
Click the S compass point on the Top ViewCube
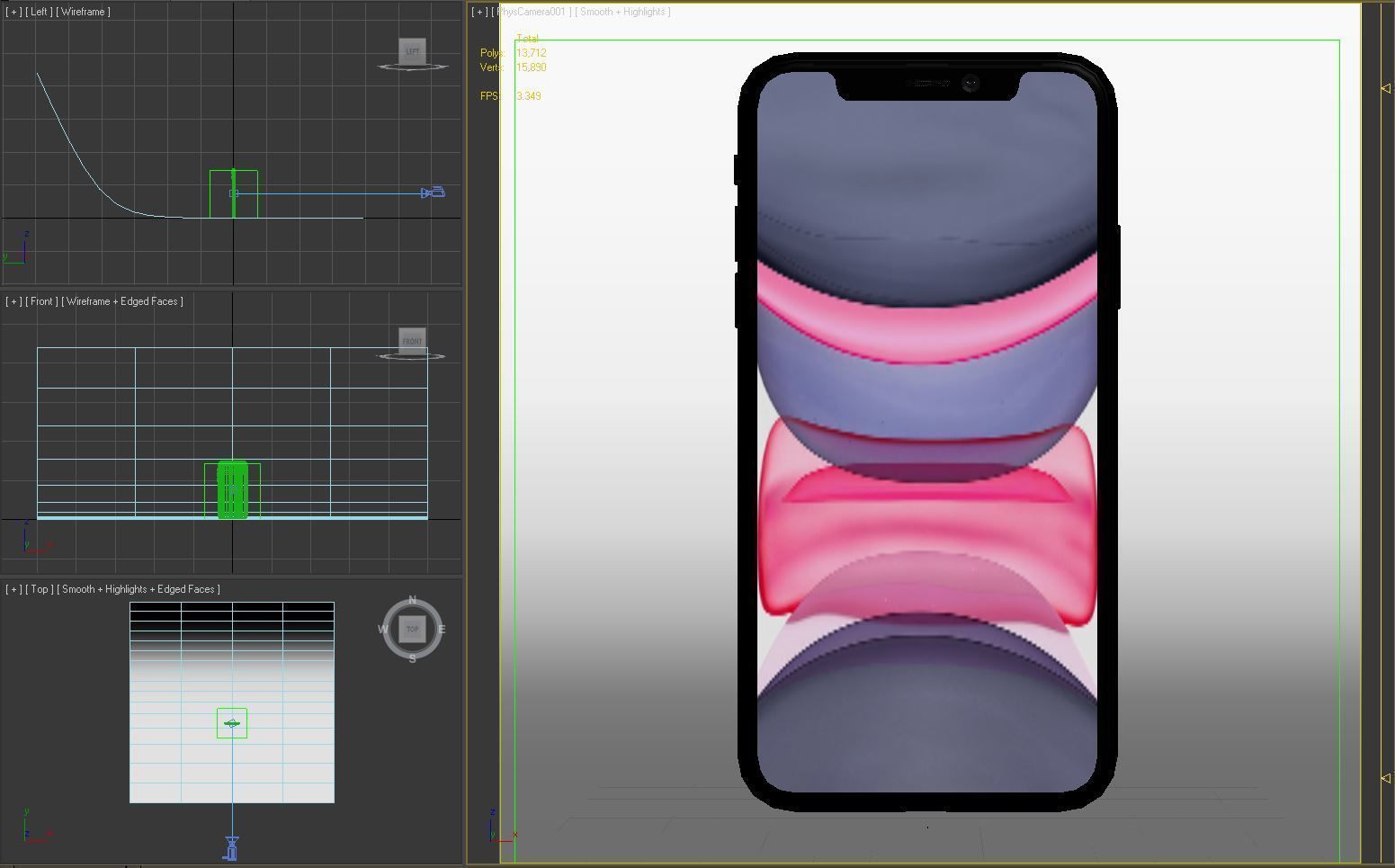[x=412, y=658]
